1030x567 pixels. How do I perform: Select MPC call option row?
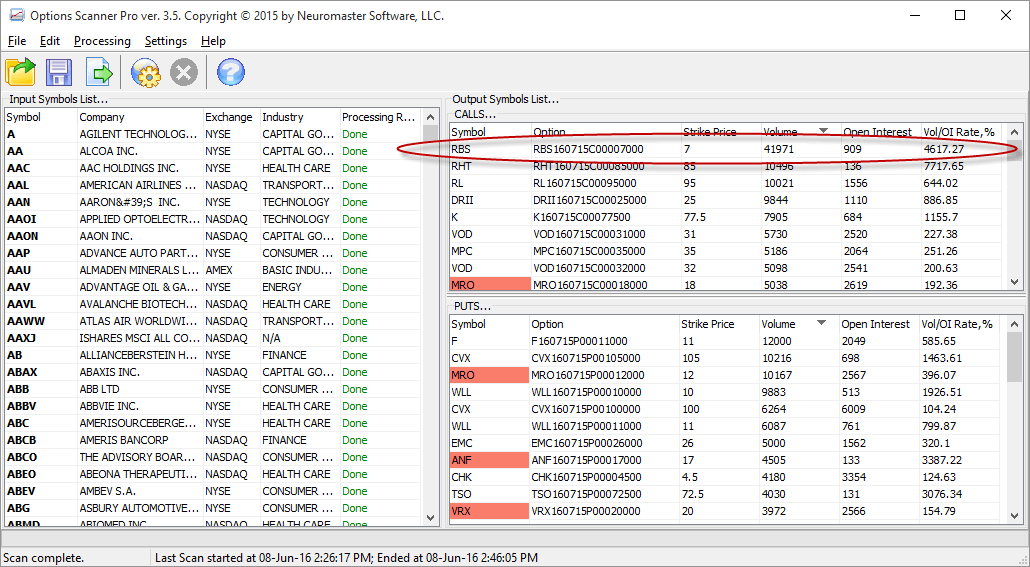(x=726, y=252)
